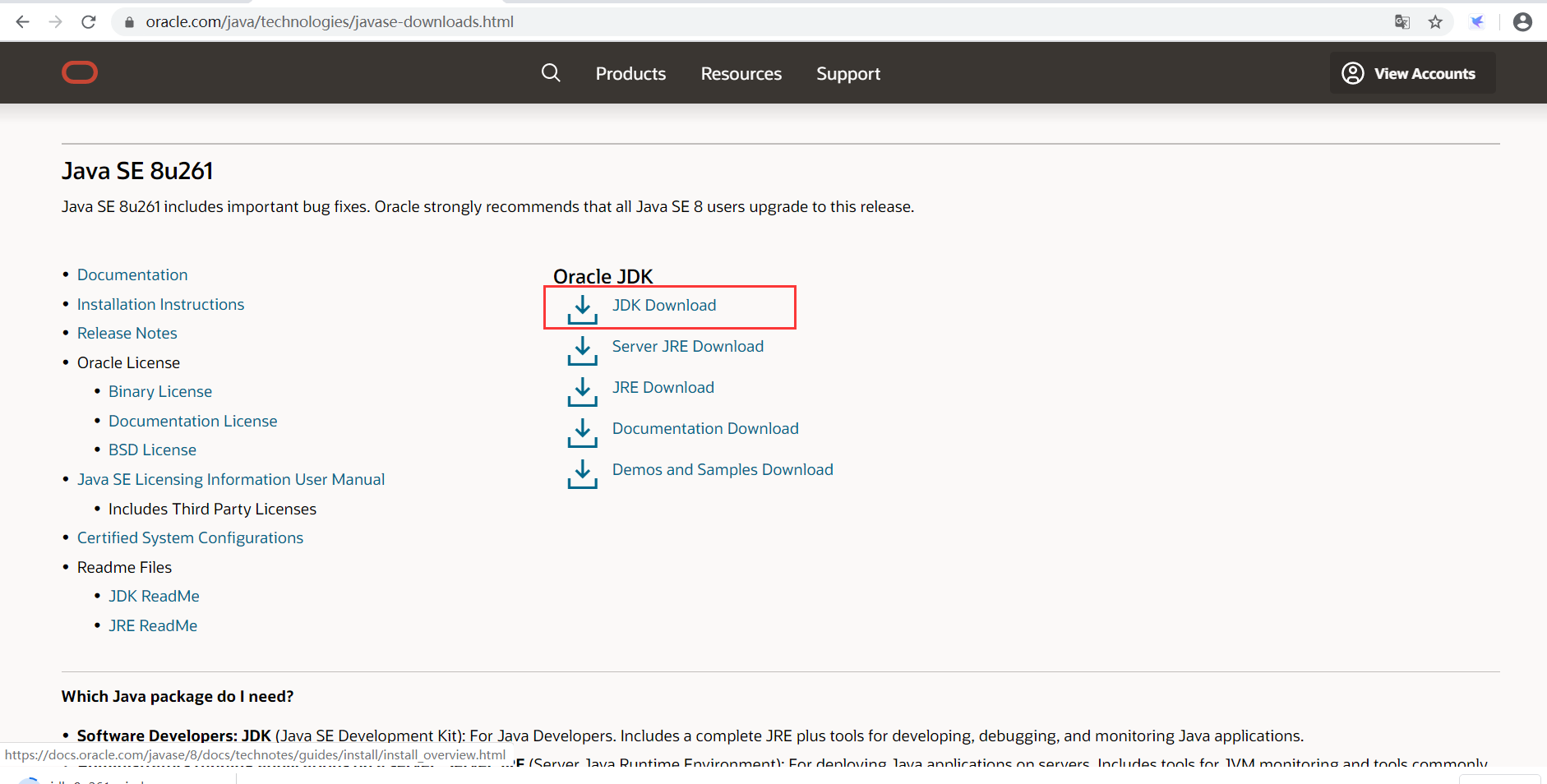Image resolution: width=1547 pixels, height=784 pixels.
Task: Open the Binary License link
Action: pos(160,391)
